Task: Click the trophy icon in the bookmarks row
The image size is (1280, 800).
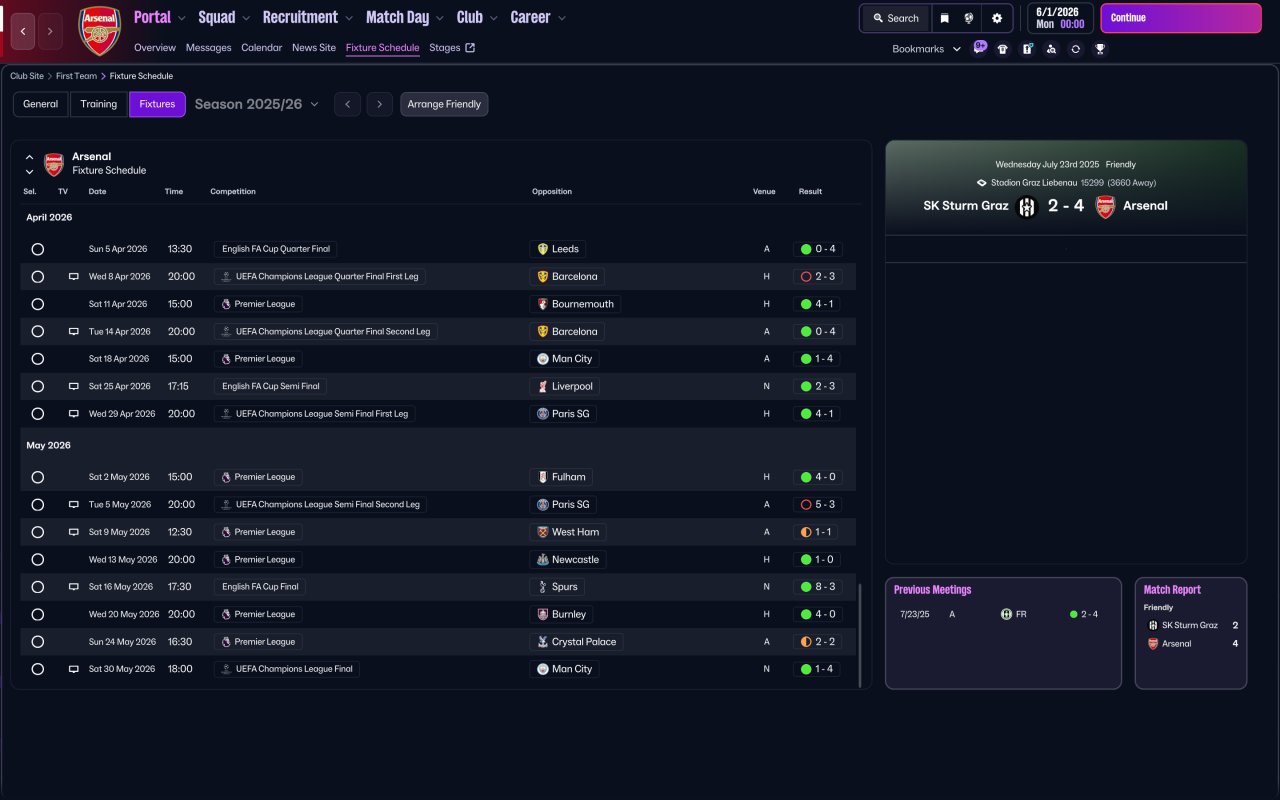Action: pyautogui.click(x=1100, y=49)
